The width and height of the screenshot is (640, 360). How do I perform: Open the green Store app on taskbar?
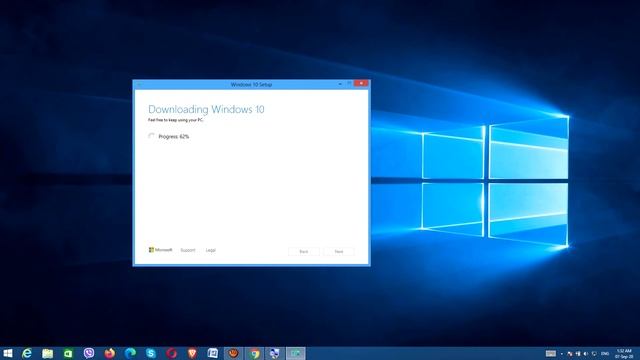[x=68, y=353]
